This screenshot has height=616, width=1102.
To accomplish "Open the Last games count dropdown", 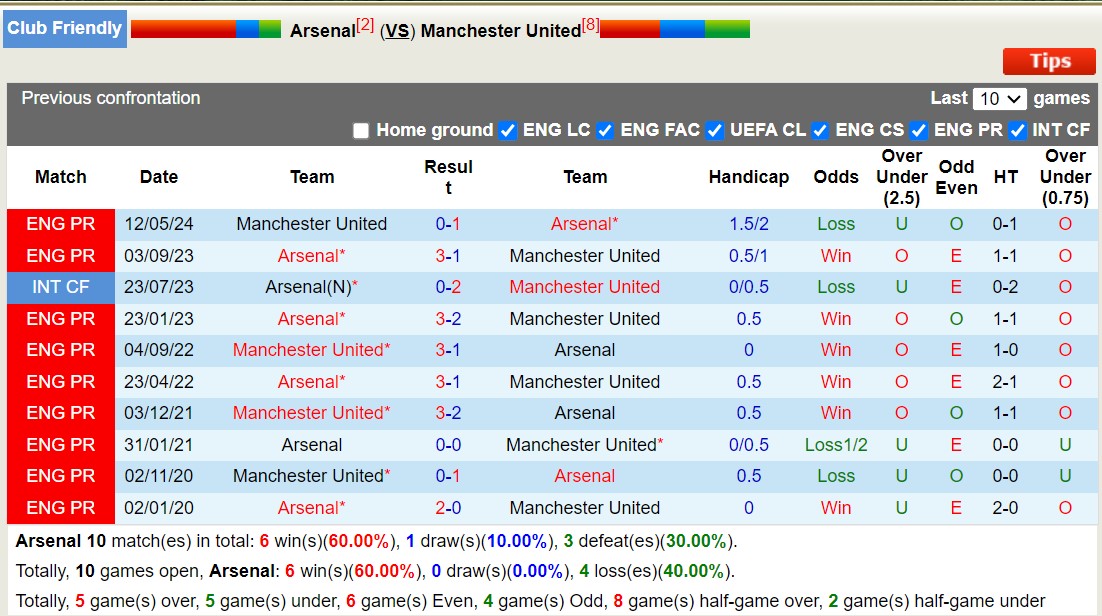I will click(x=1000, y=98).
